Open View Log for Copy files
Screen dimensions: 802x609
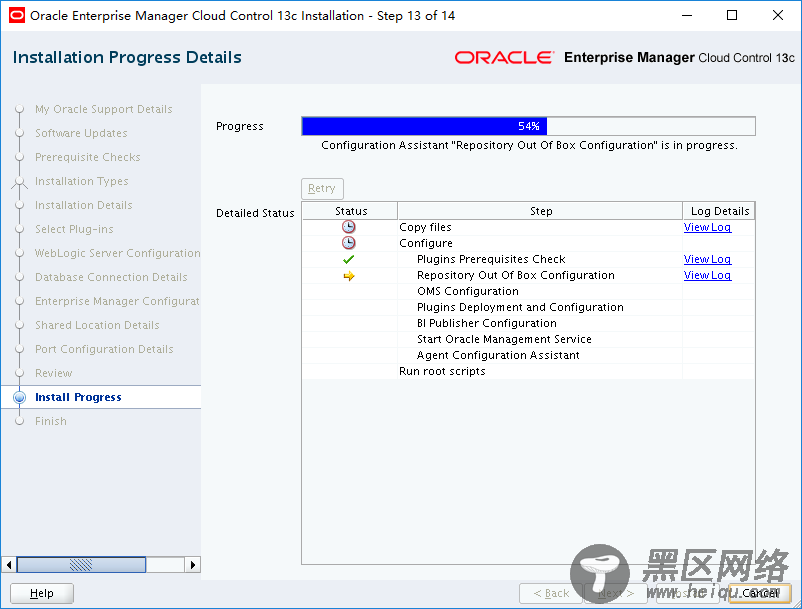(x=707, y=227)
